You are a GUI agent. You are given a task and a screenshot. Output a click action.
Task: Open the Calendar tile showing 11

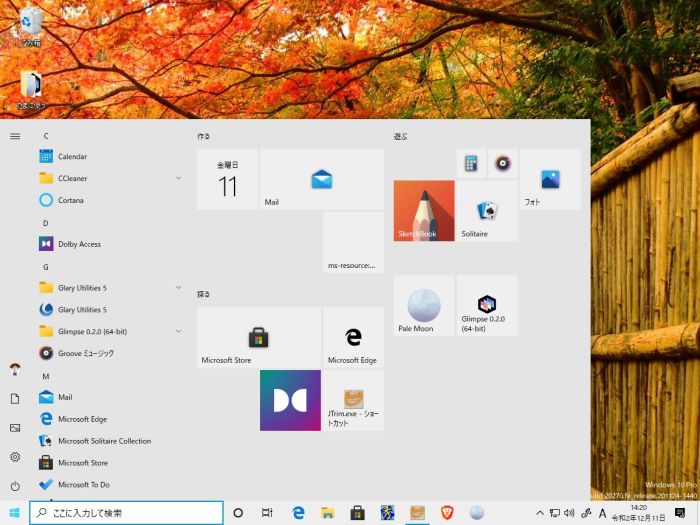227,179
